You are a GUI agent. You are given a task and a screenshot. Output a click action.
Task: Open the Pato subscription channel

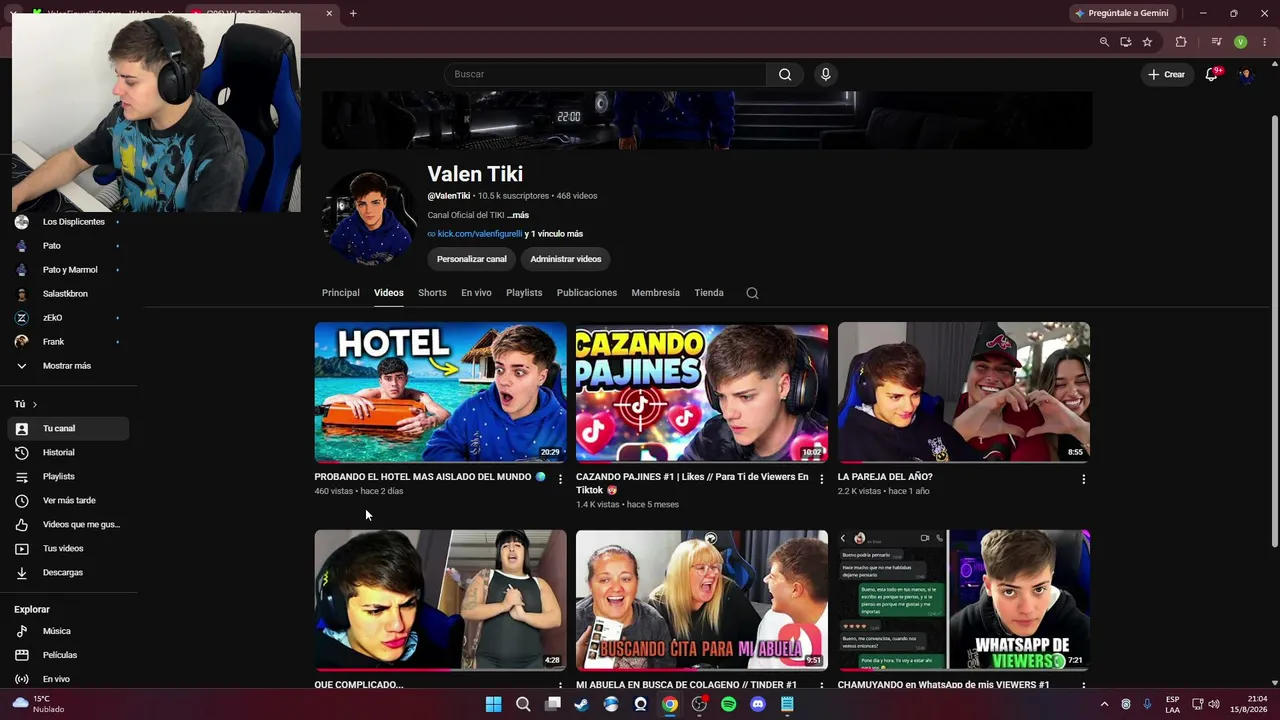(x=68, y=246)
